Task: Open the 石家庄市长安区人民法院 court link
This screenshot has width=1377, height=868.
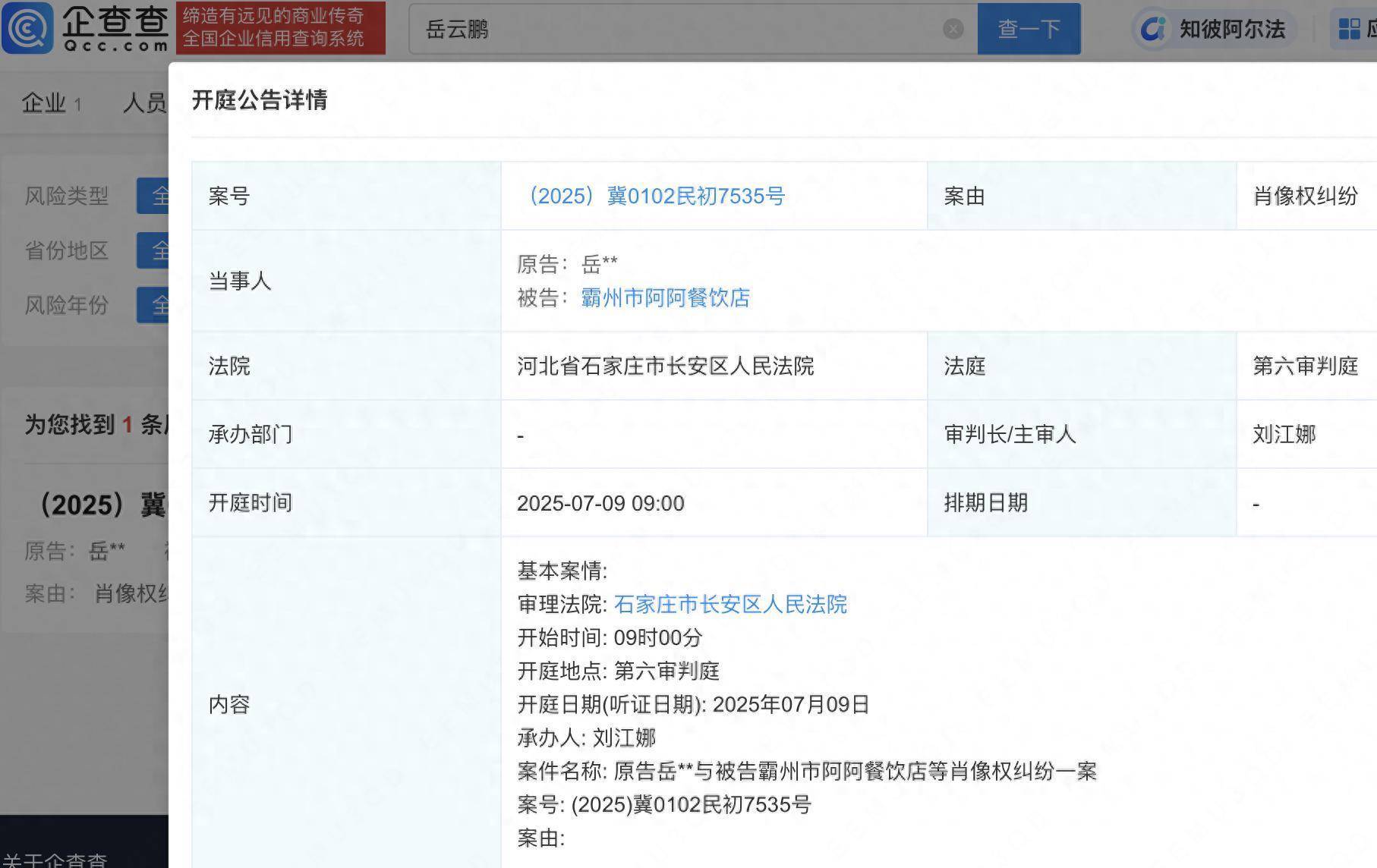Action: pos(729,605)
